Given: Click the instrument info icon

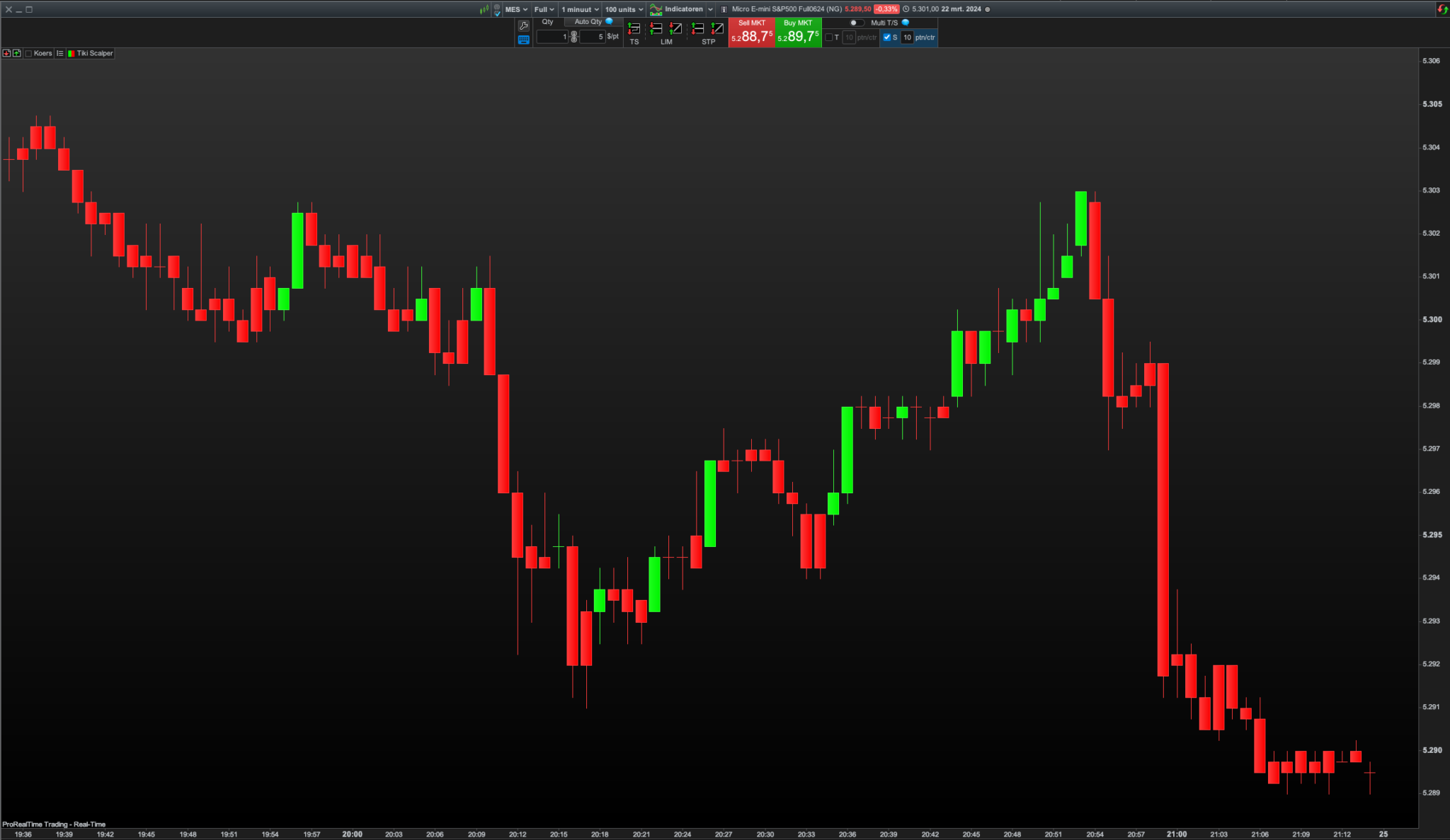Looking at the screenshot, I should [x=724, y=9].
